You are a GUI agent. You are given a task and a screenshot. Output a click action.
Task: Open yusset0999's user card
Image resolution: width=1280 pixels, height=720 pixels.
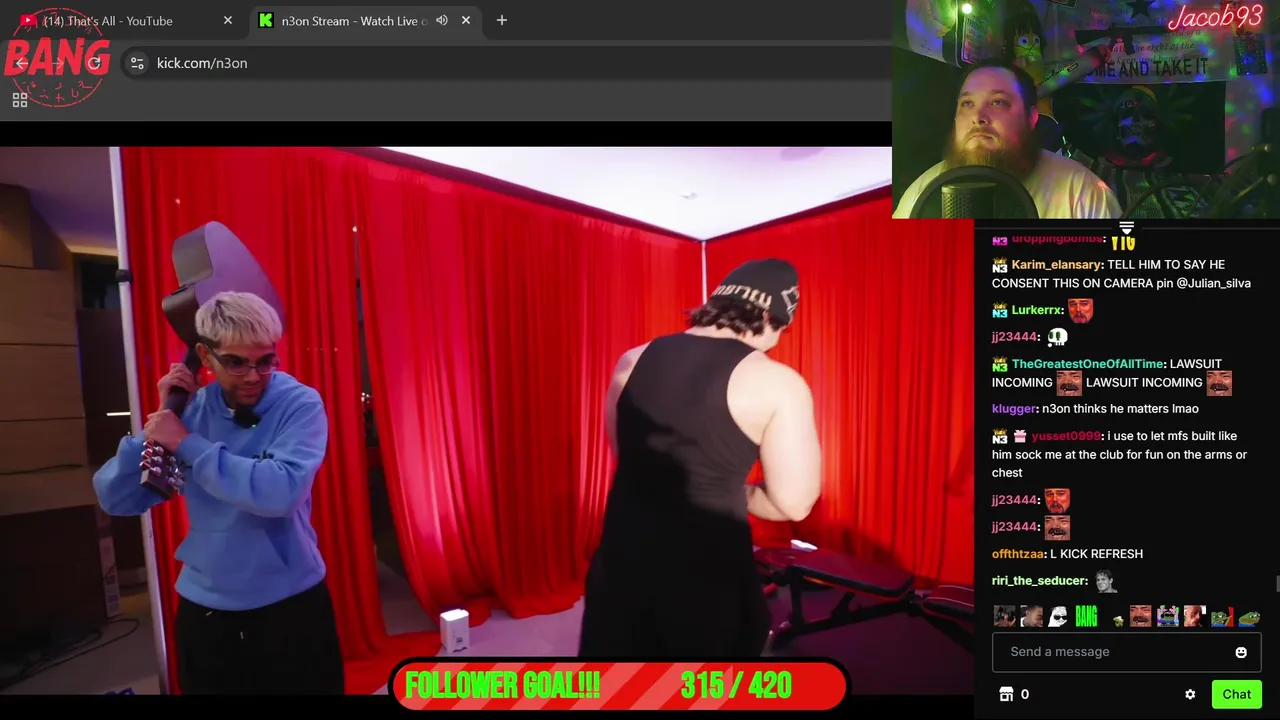click(x=1065, y=436)
